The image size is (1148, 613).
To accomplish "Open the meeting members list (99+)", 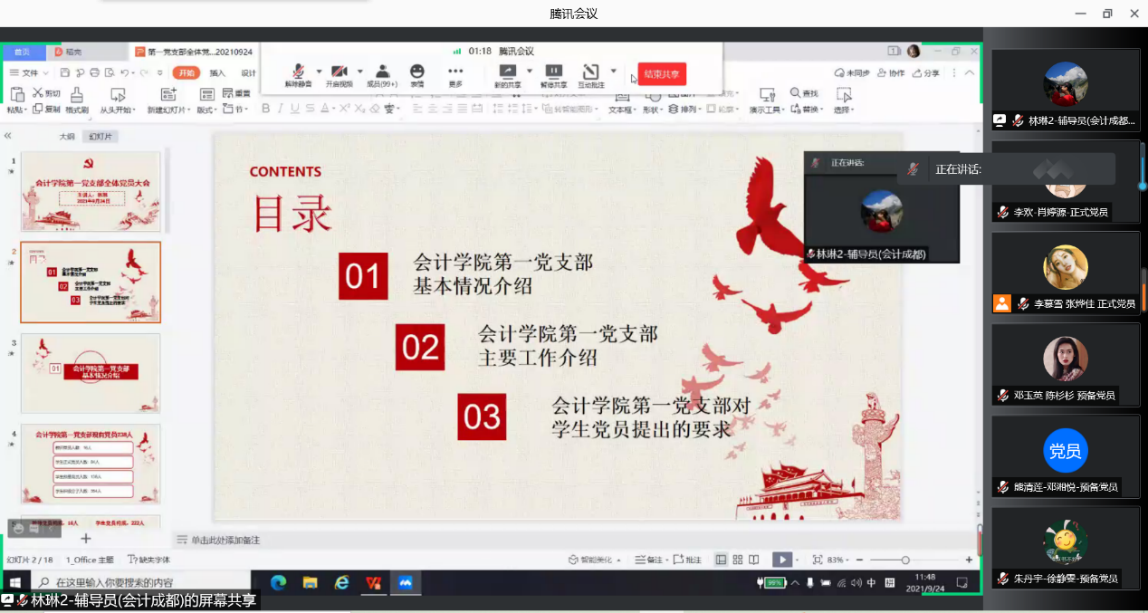I will pos(381,75).
